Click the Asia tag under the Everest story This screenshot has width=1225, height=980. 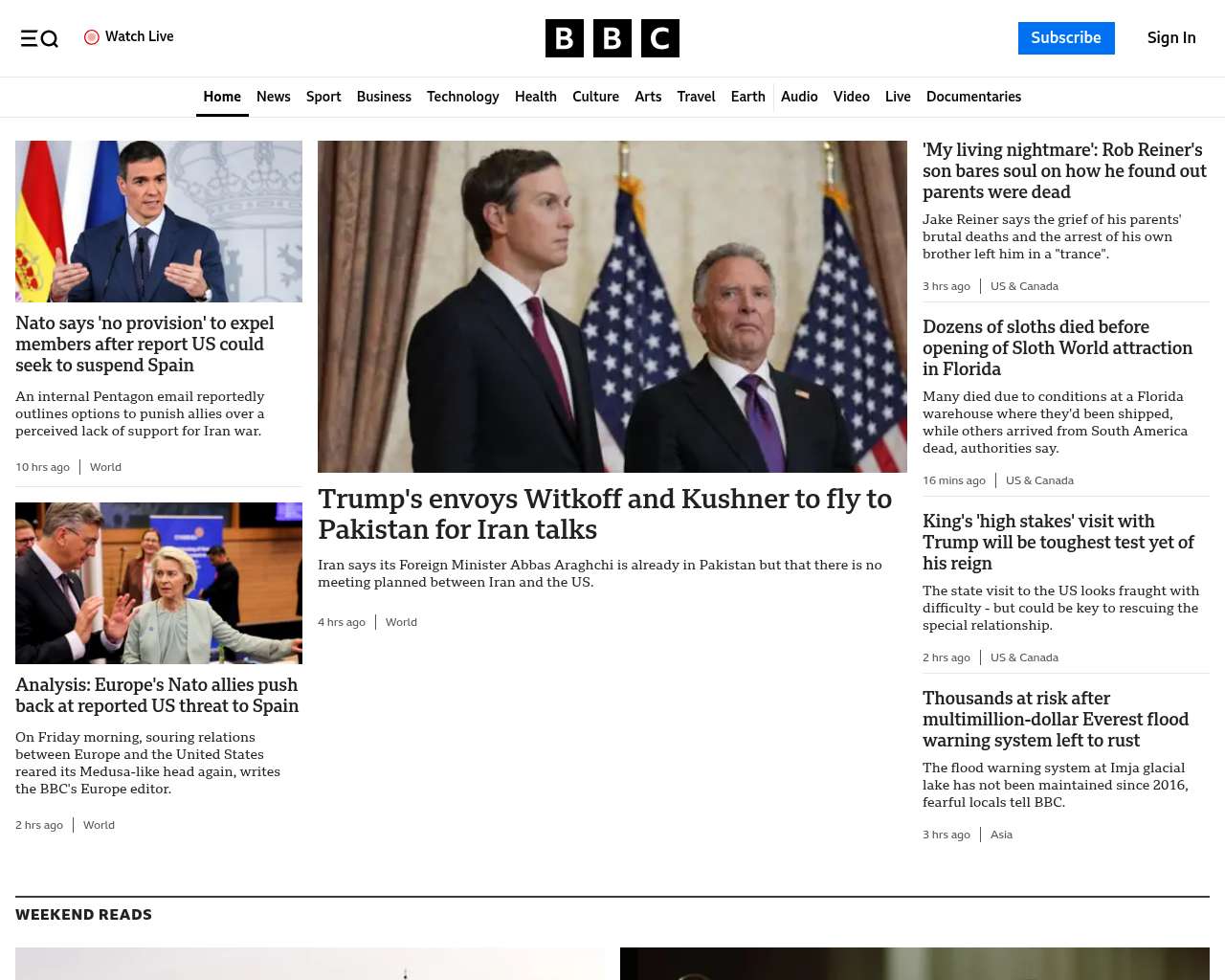tap(1001, 835)
